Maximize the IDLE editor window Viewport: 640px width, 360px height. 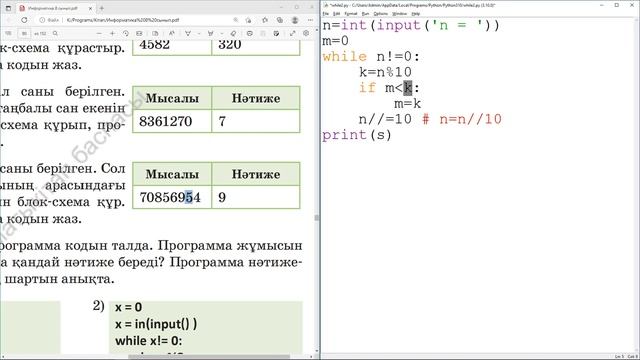[617, 5]
